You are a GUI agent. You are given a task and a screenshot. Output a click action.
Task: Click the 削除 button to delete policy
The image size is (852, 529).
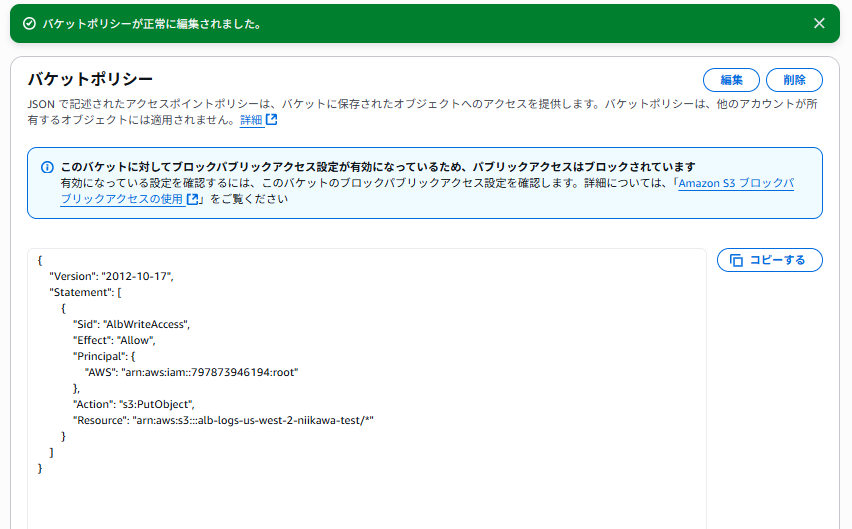click(794, 80)
